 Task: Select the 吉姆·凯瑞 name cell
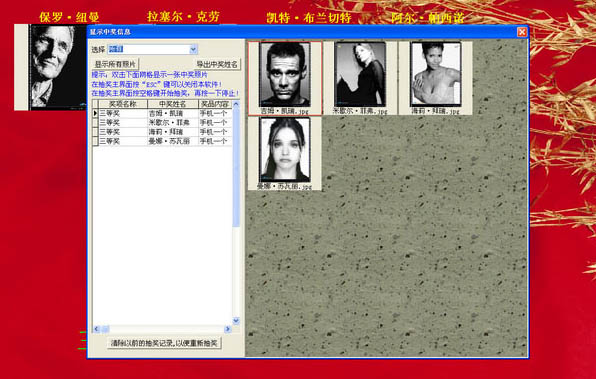point(173,113)
